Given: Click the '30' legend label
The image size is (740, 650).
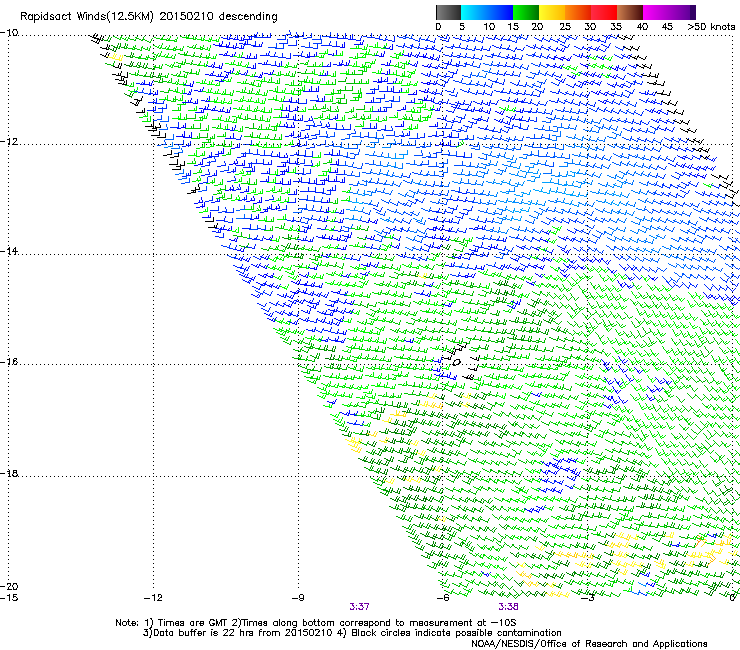Looking at the screenshot, I should click(x=590, y=27).
